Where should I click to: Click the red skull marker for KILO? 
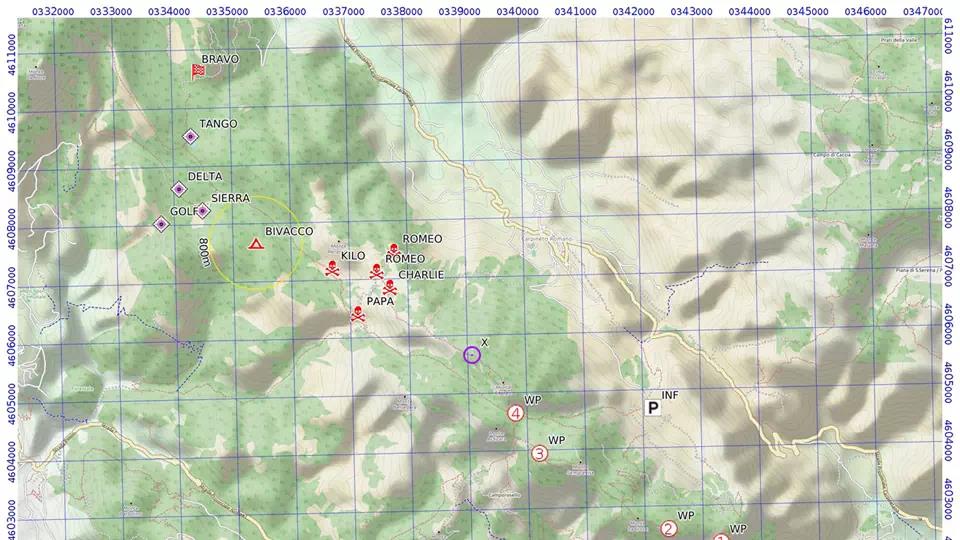[332, 268]
